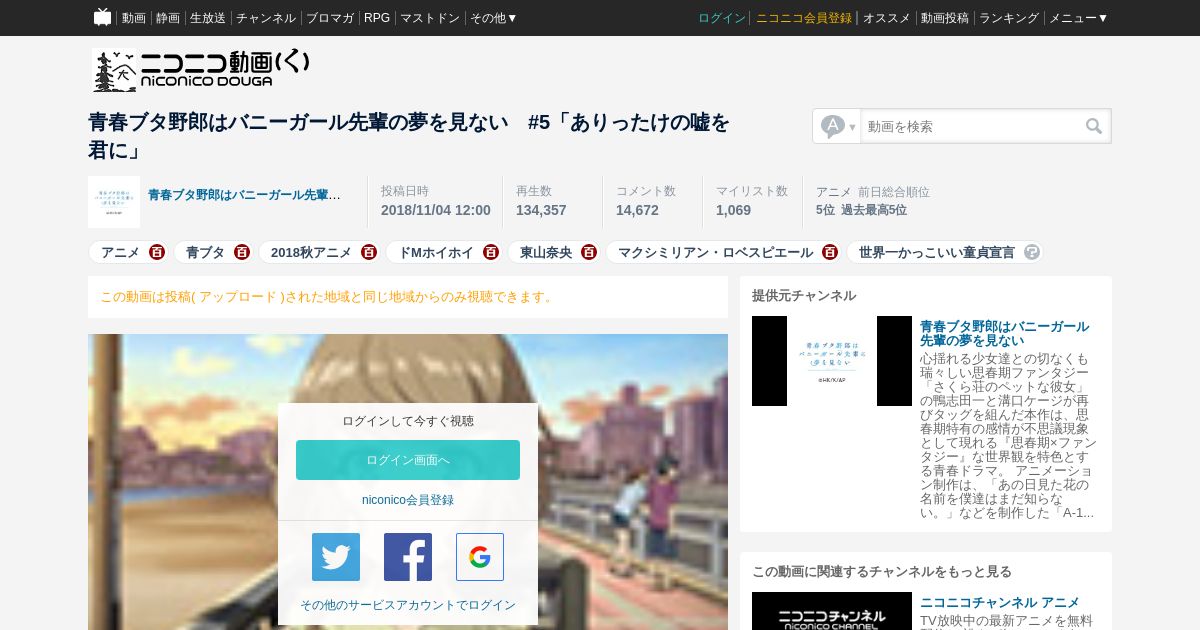Open 生放送 in the top navigation

(208, 18)
